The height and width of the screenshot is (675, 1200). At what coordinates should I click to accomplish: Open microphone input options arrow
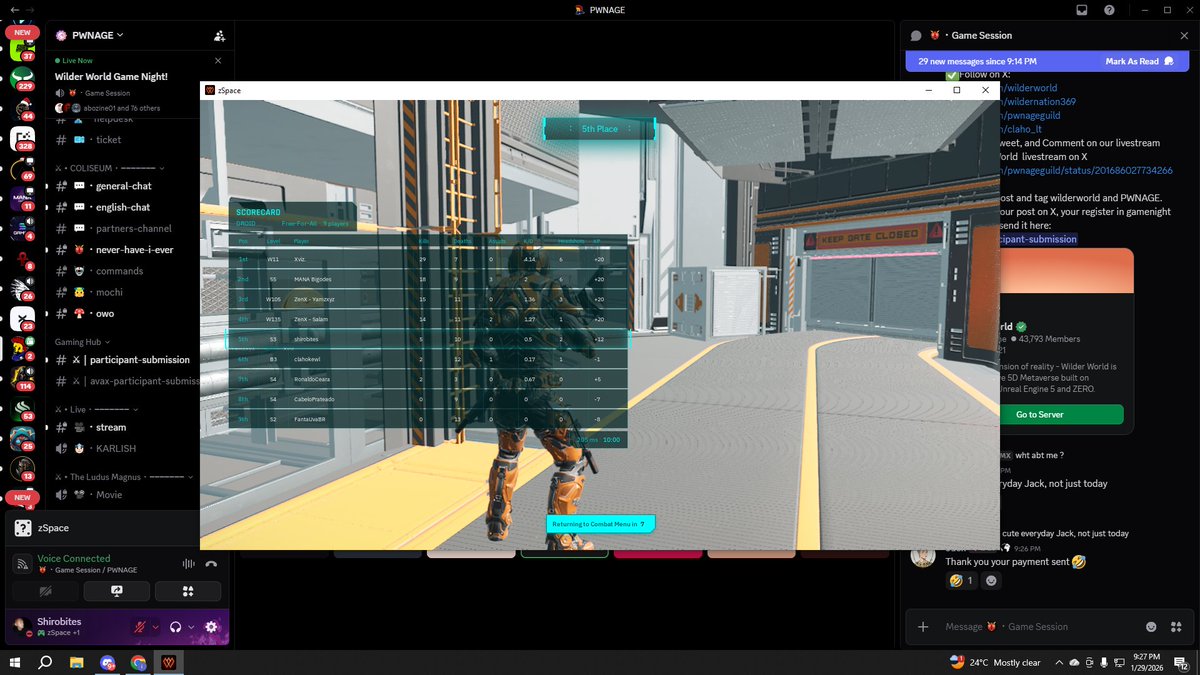(156, 627)
